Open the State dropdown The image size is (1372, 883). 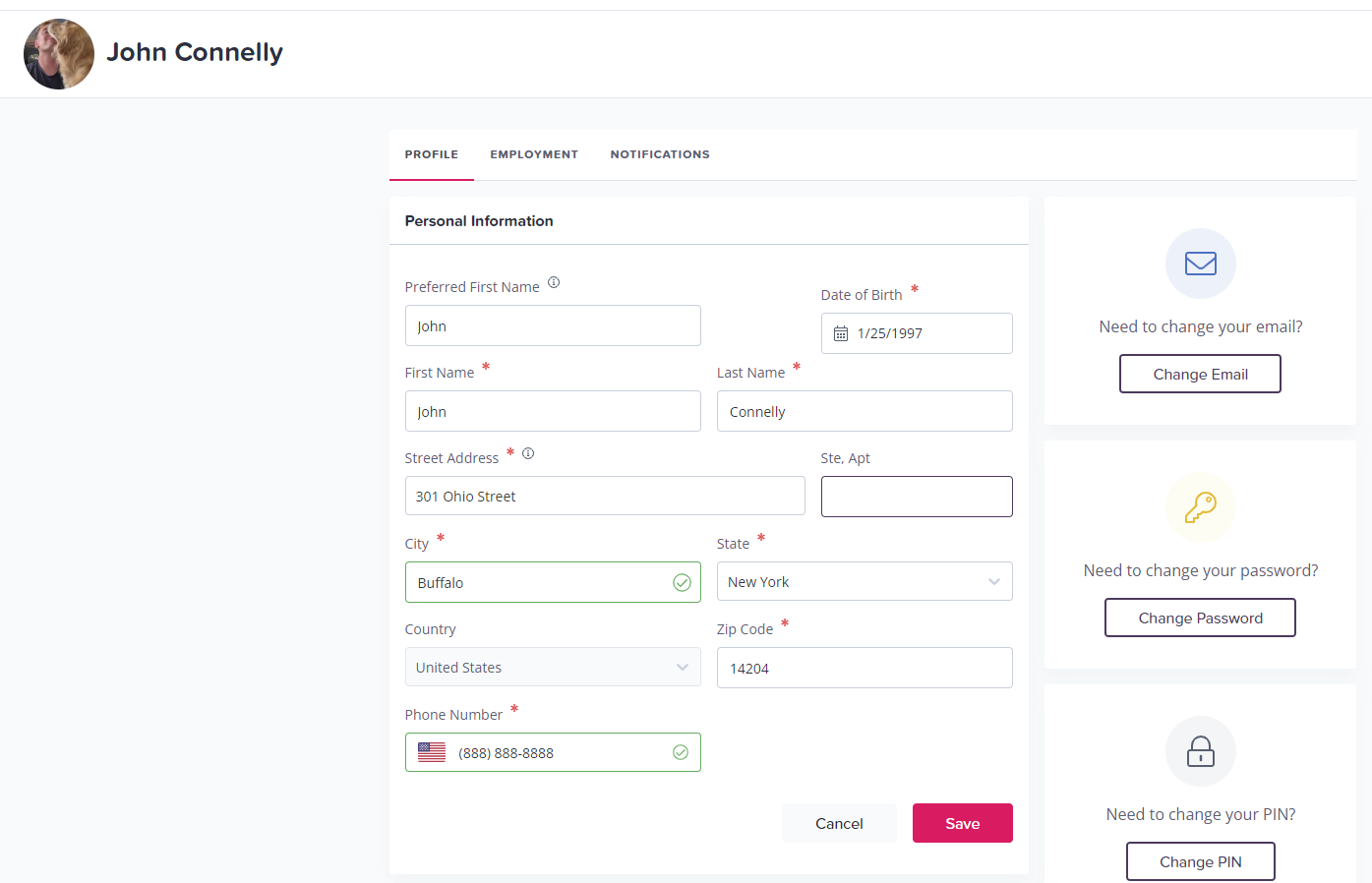865,581
